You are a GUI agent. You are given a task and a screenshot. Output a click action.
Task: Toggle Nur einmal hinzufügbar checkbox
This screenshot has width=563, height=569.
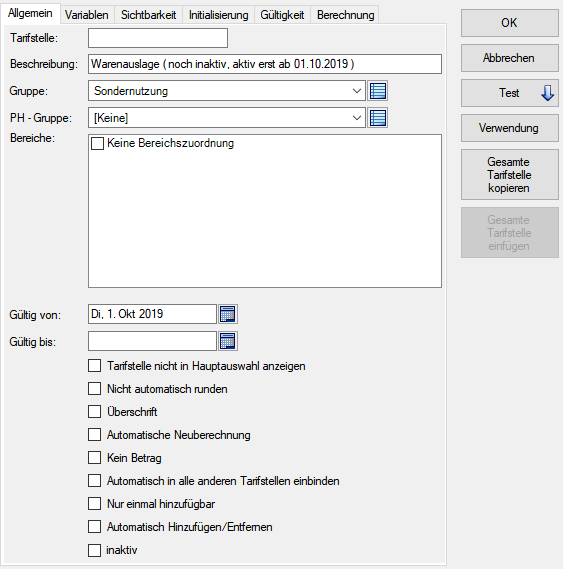coord(94,504)
